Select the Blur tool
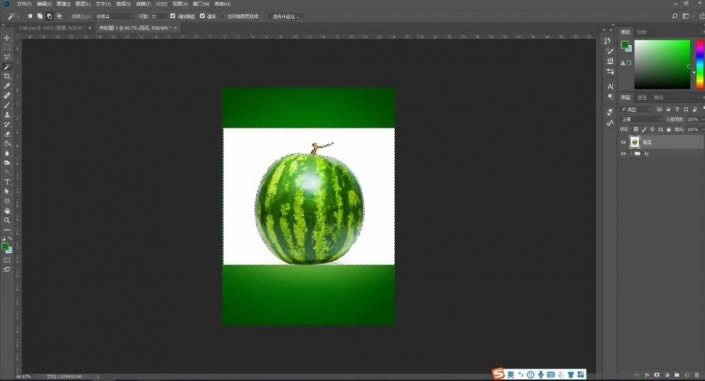 [x=7, y=153]
